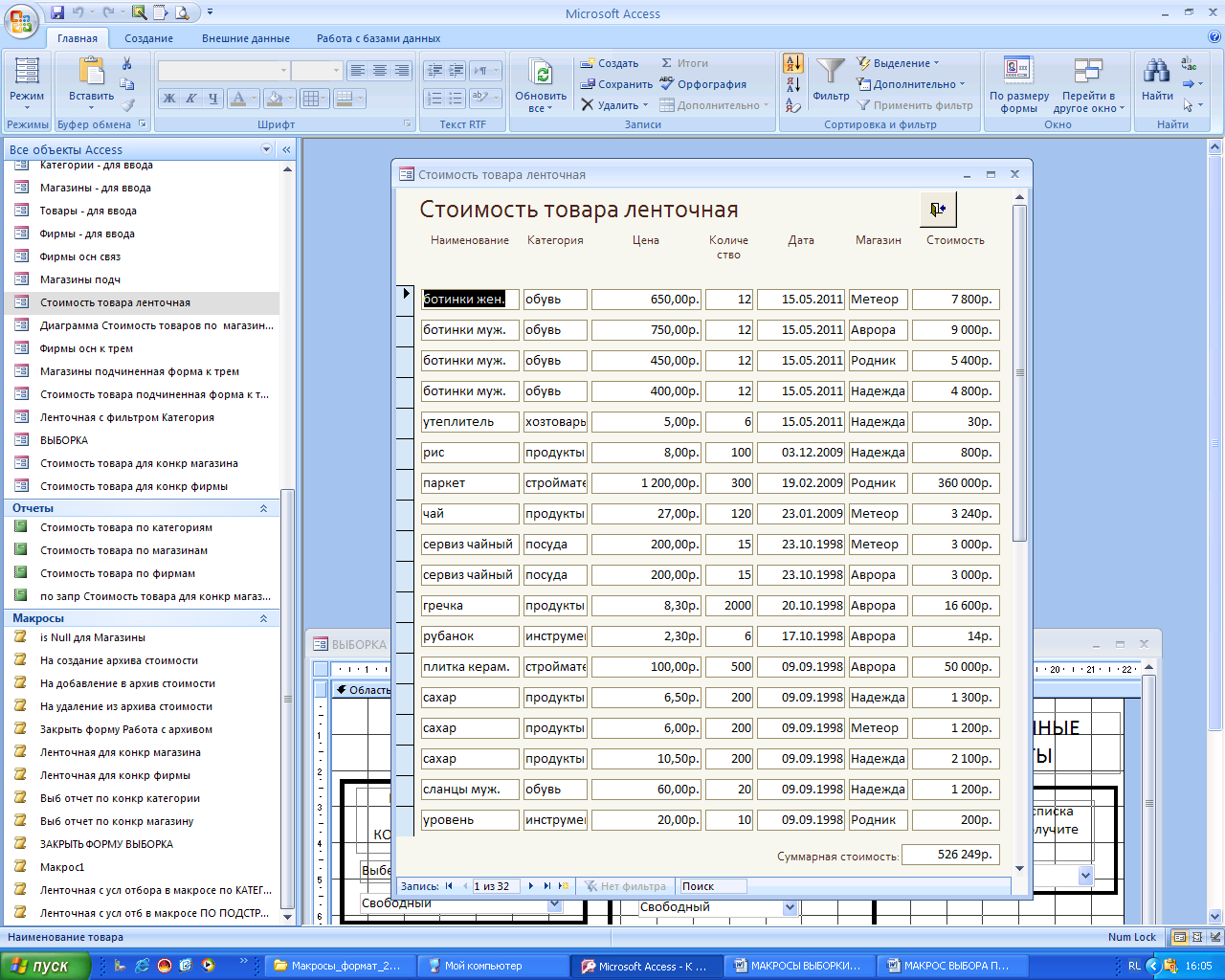Toggle Underline (Ч) formatting

pos(213,98)
